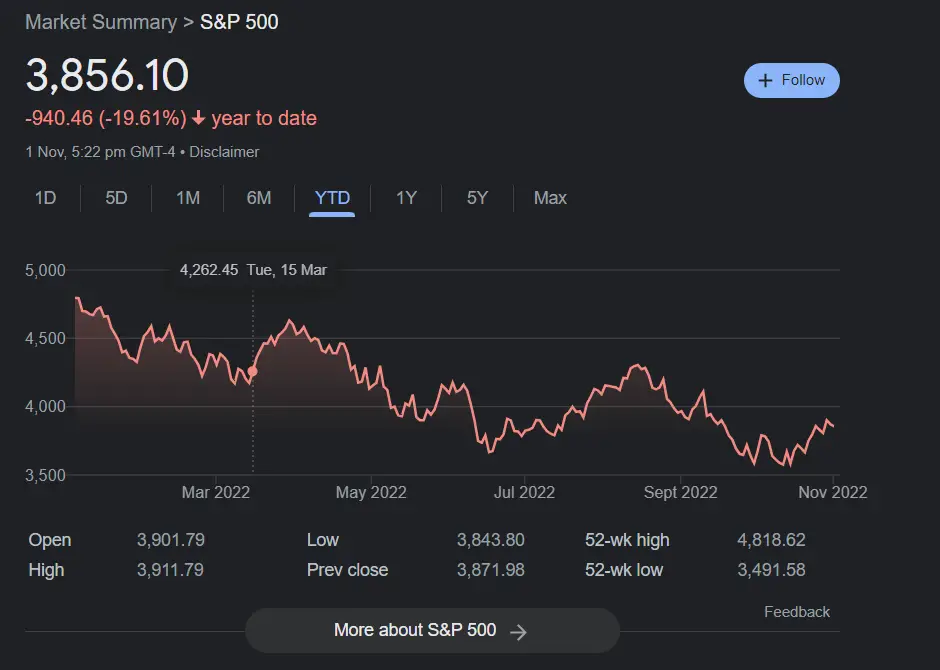Select the 5D time range tab

click(x=116, y=198)
